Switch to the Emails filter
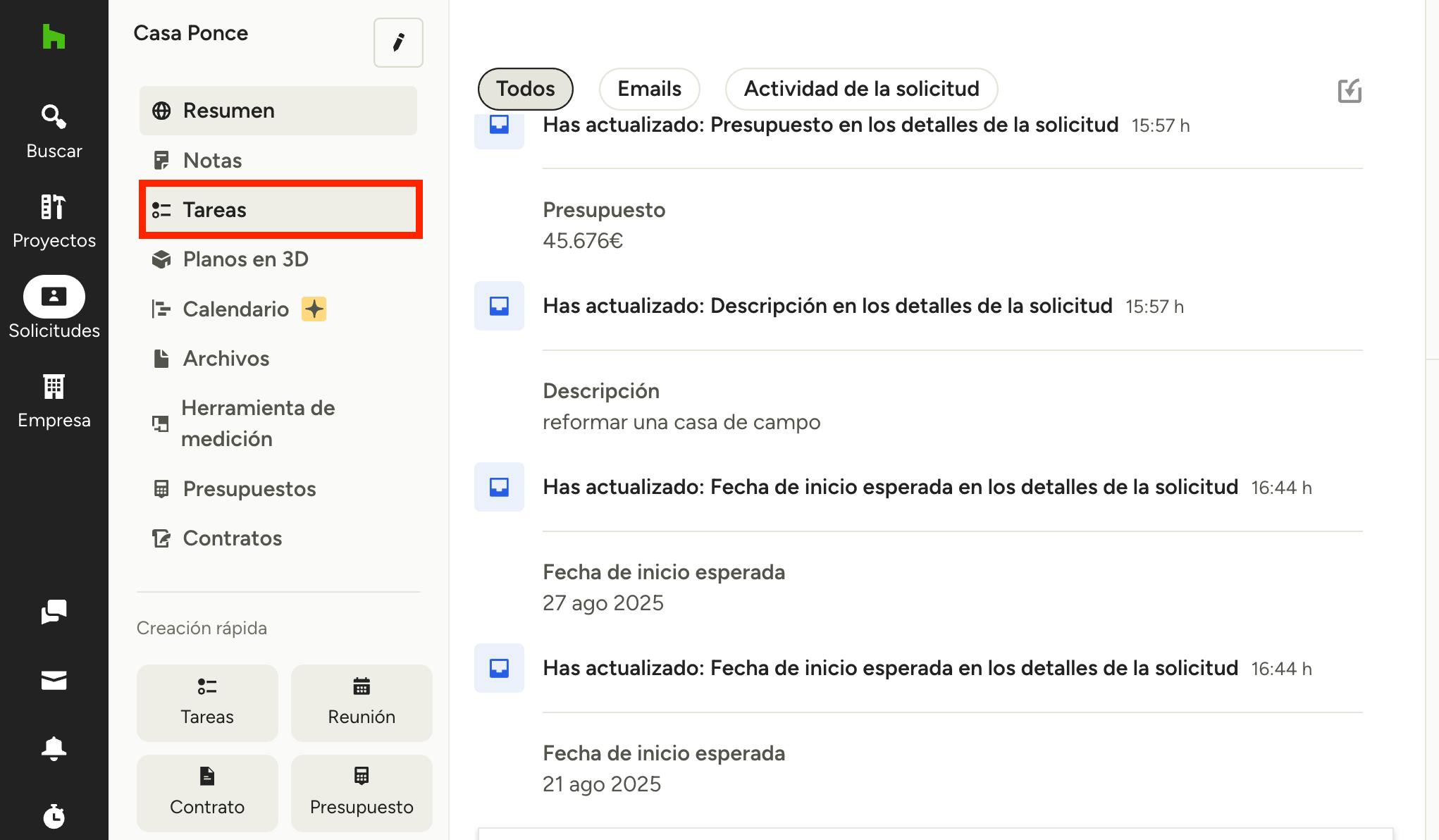The image size is (1439, 840). pos(649,89)
